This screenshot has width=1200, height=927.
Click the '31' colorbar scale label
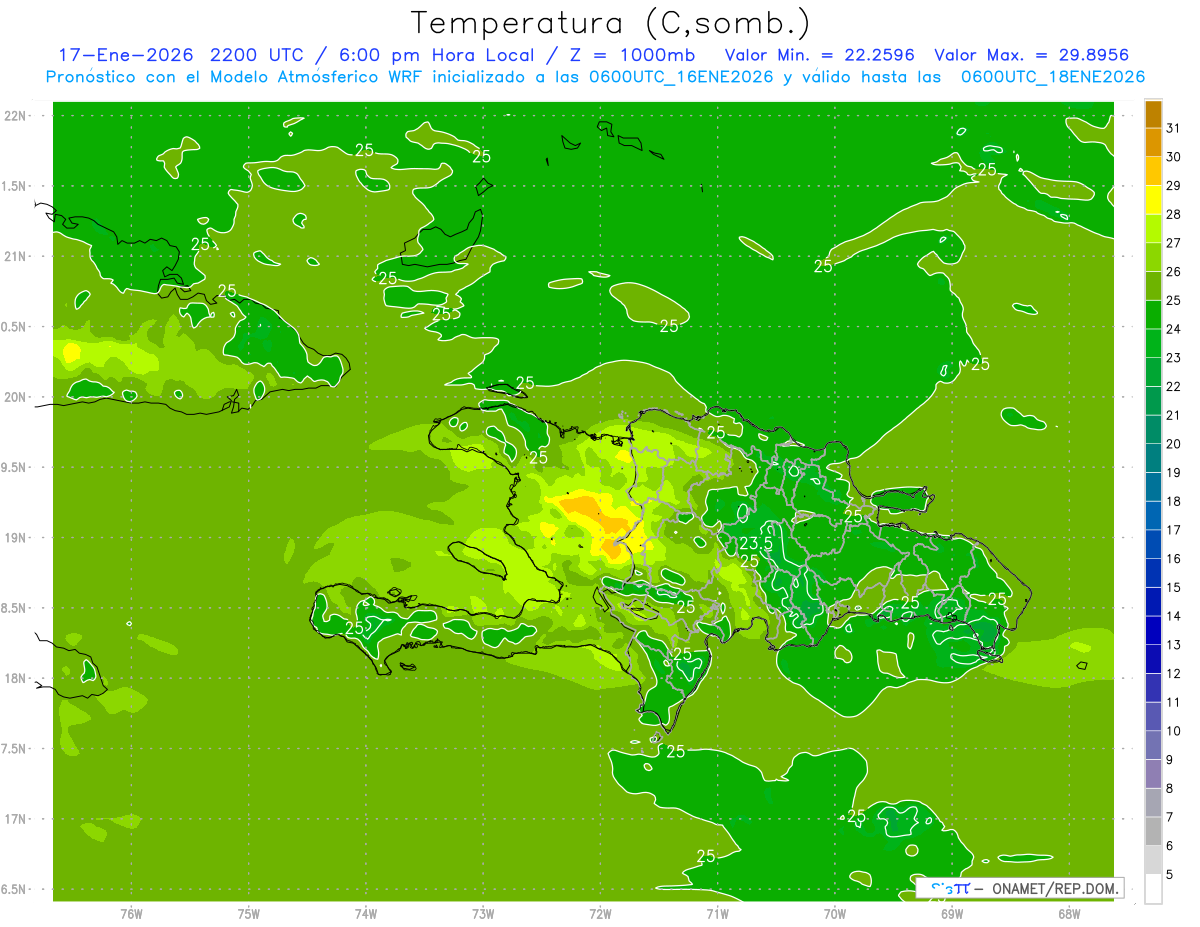pyautogui.click(x=1174, y=128)
